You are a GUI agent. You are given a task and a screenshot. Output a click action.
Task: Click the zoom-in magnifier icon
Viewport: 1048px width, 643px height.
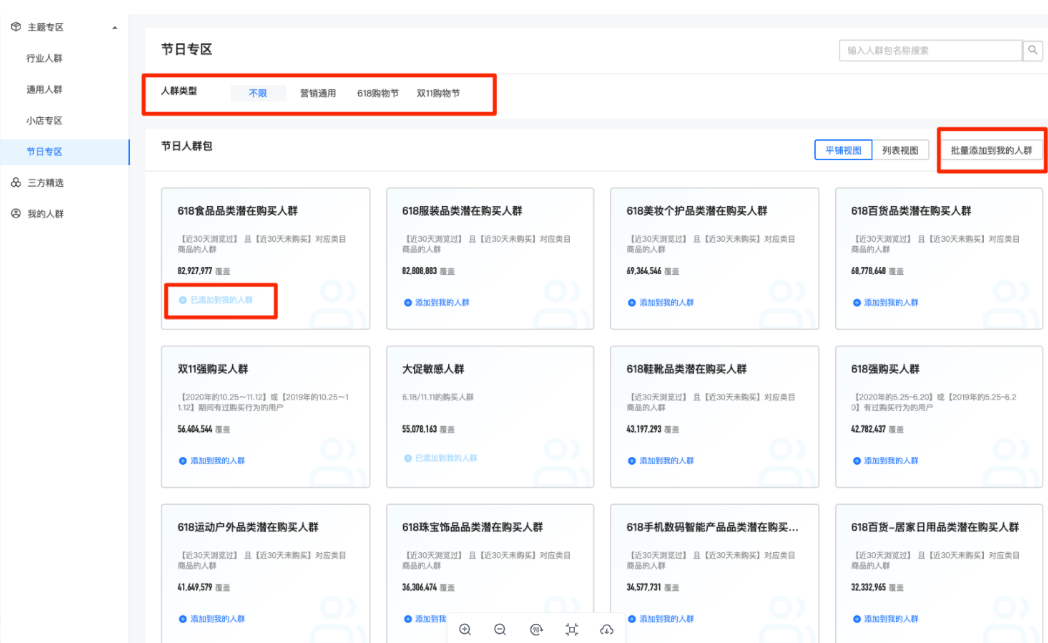click(x=465, y=630)
